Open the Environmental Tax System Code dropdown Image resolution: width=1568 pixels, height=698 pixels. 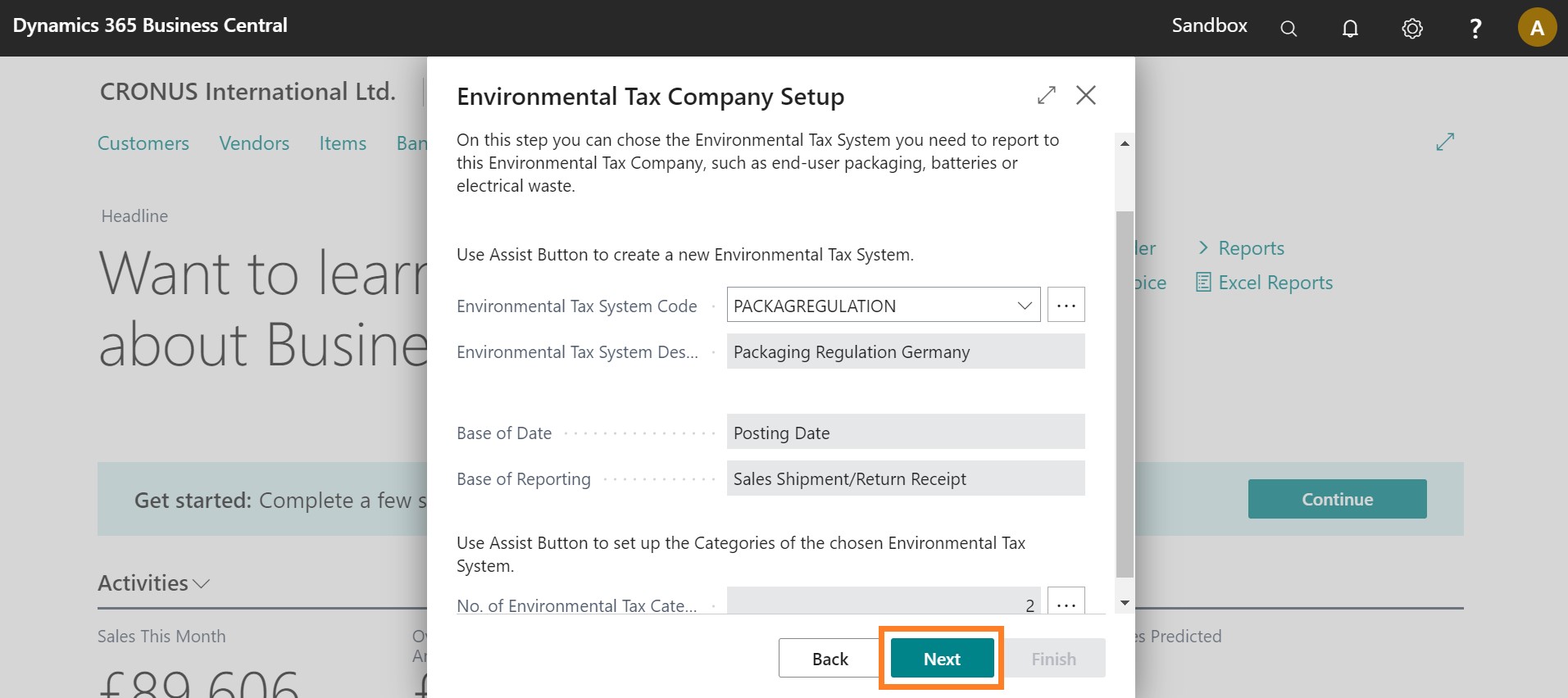1024,306
